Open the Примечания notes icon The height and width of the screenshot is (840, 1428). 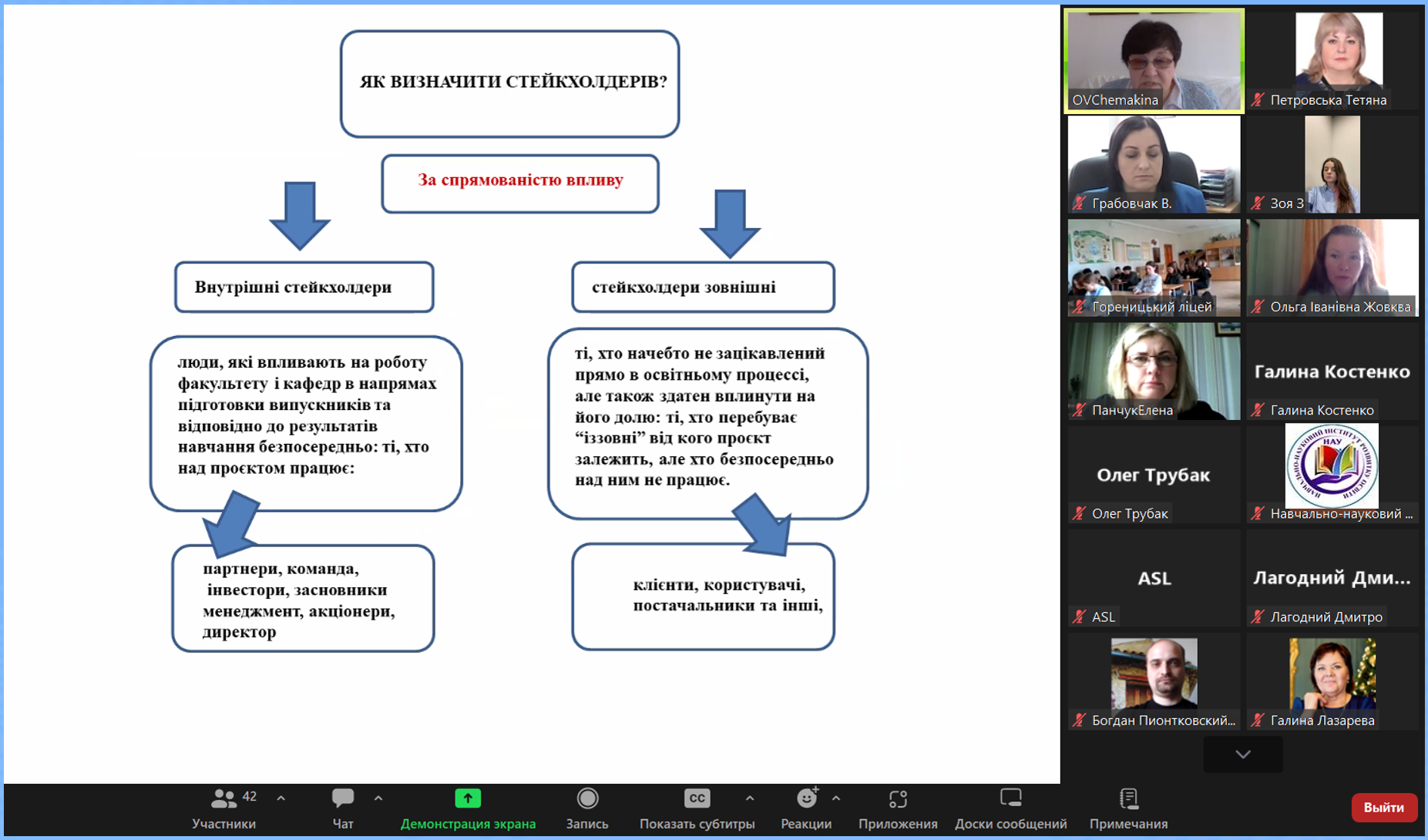click(x=1128, y=798)
